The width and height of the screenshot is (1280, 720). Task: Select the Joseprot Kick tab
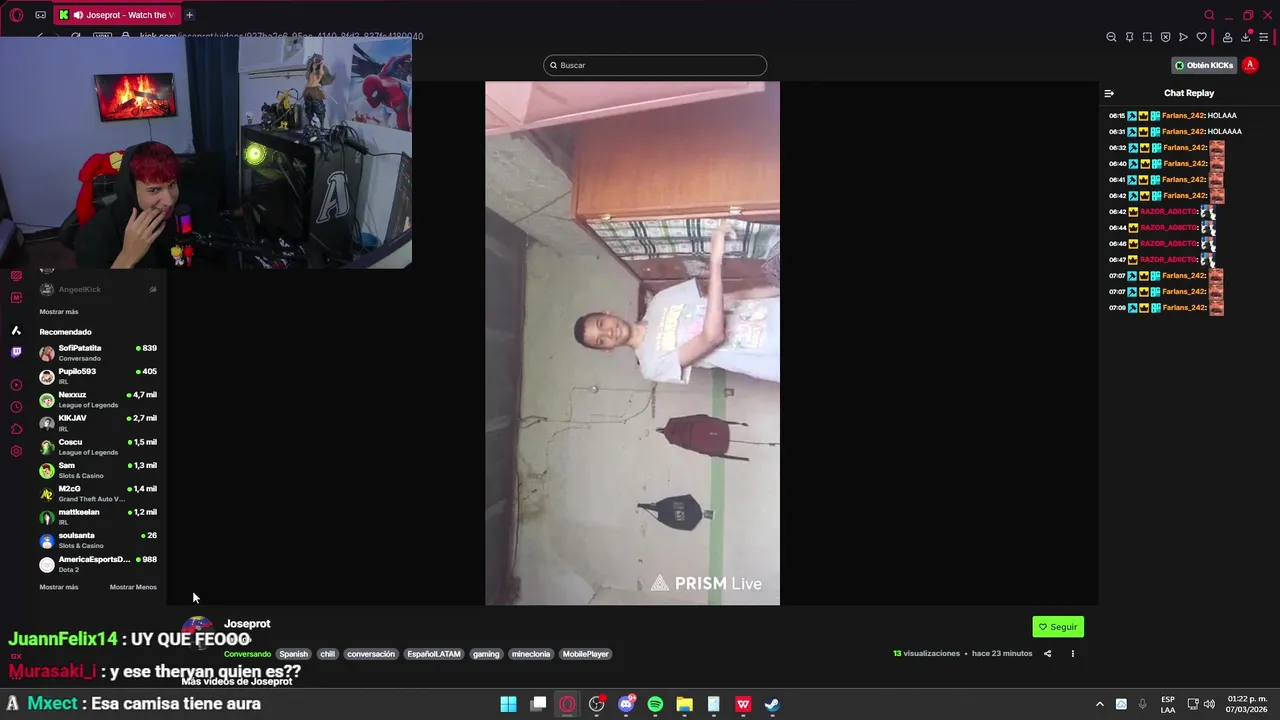click(117, 15)
